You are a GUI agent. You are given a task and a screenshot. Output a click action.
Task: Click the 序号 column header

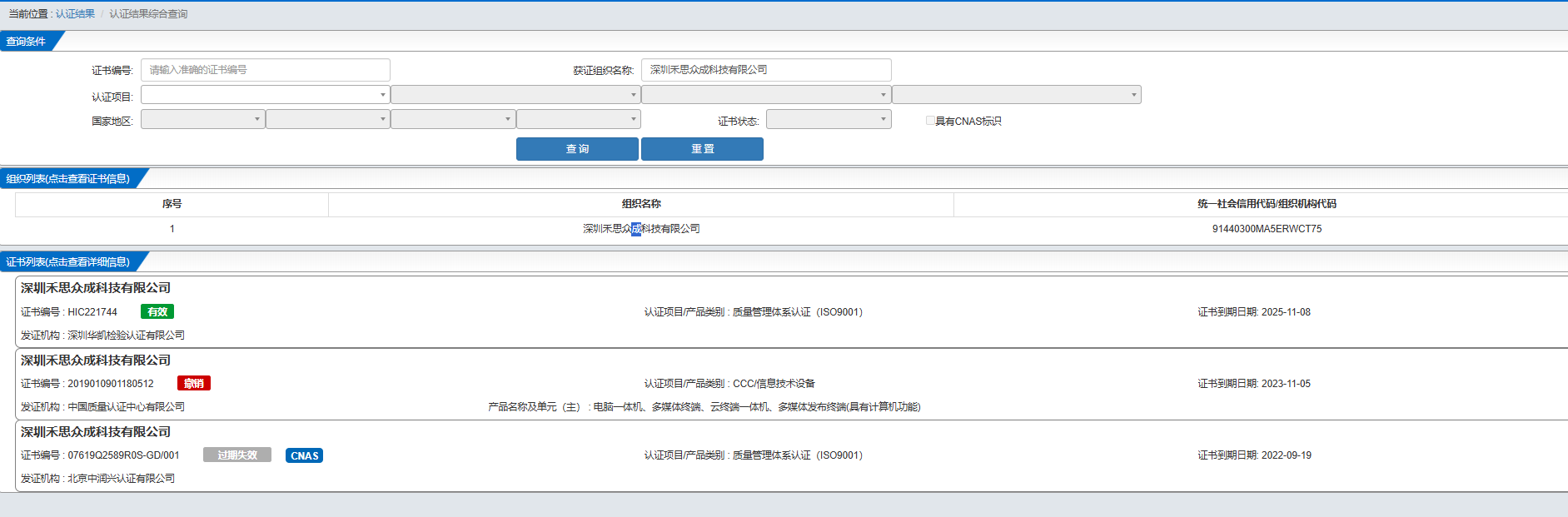coord(172,204)
